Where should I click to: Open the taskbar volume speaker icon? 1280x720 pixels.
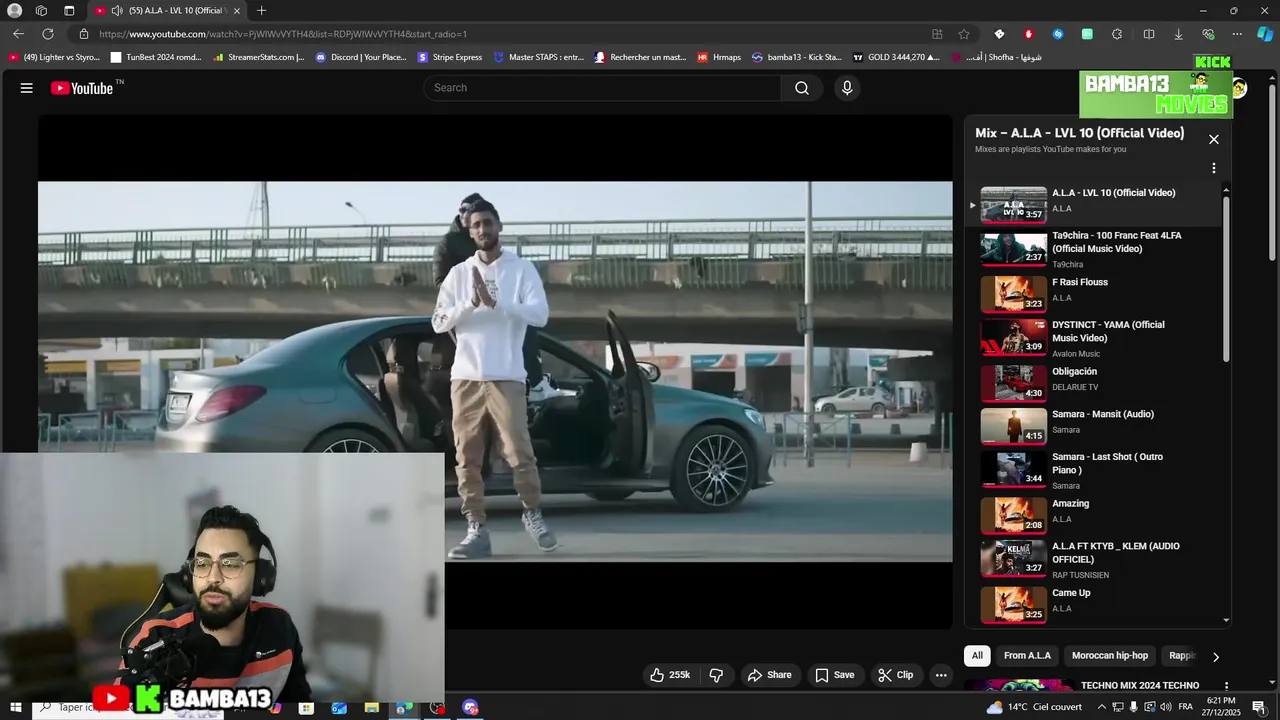point(1166,707)
